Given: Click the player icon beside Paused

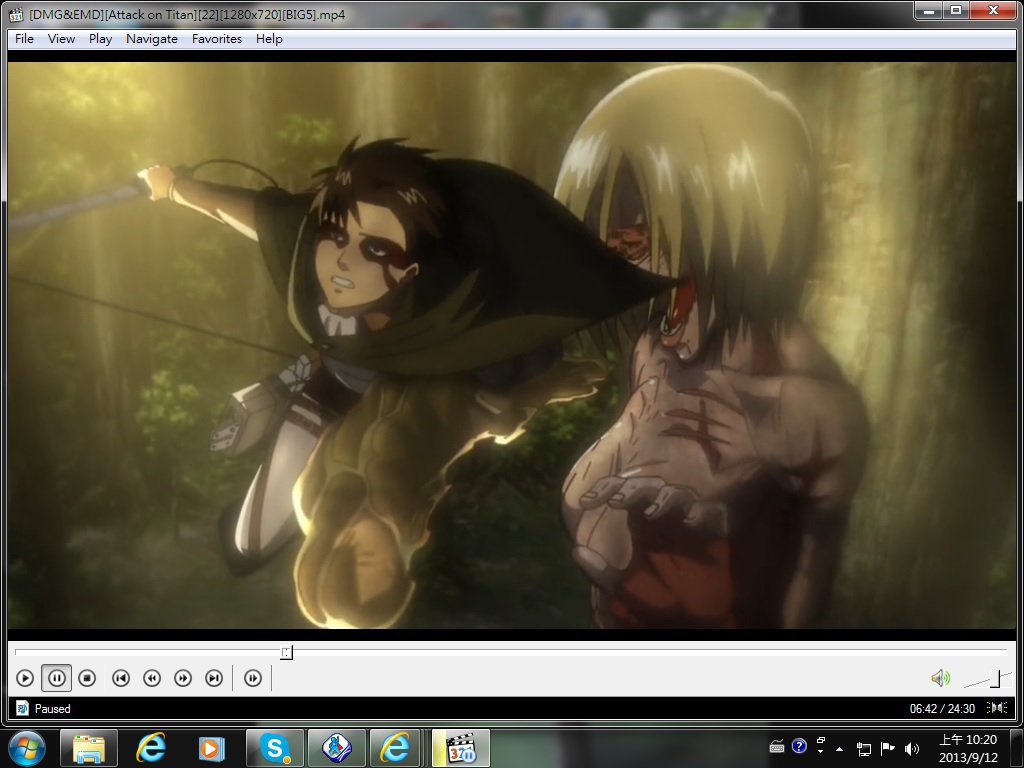Looking at the screenshot, I should tap(22, 708).
